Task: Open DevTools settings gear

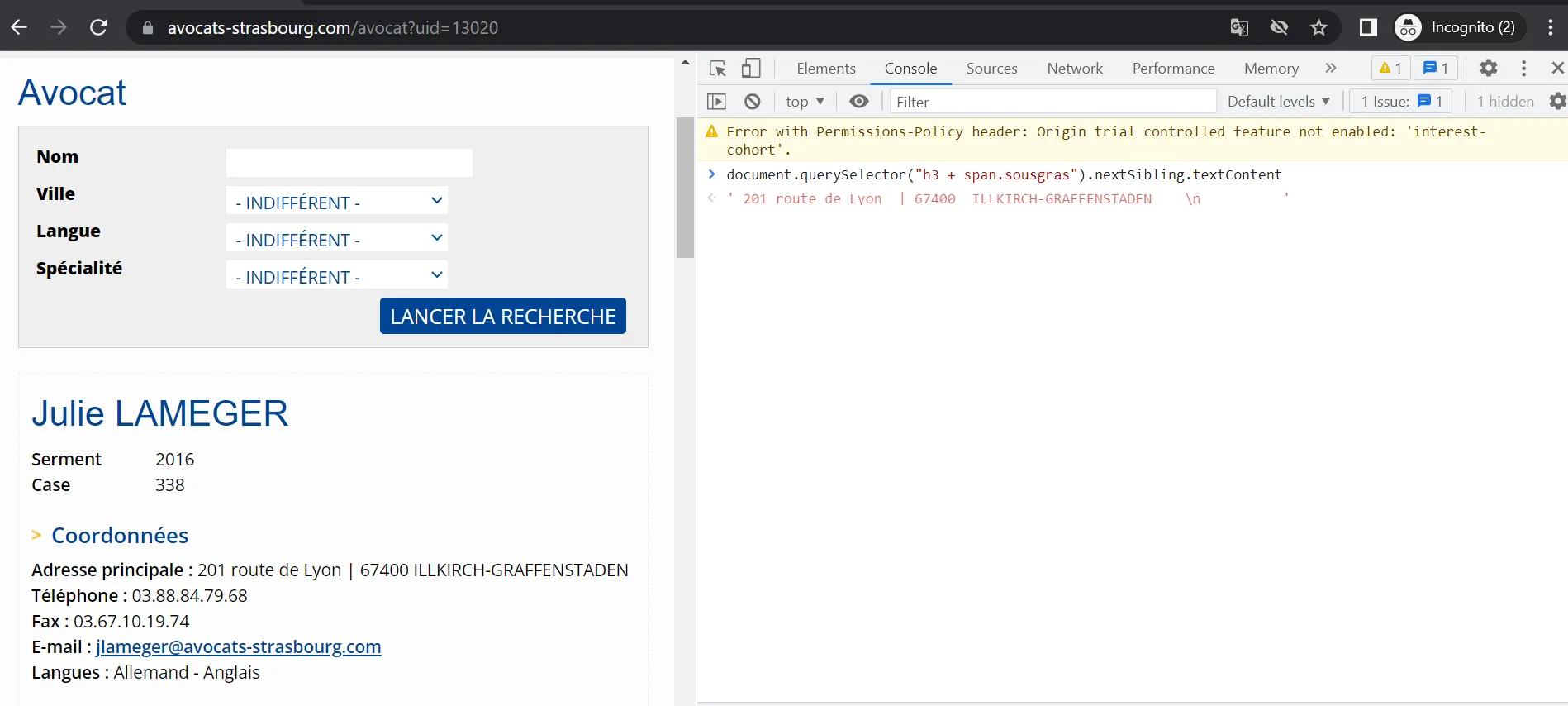Action: 1489,68
